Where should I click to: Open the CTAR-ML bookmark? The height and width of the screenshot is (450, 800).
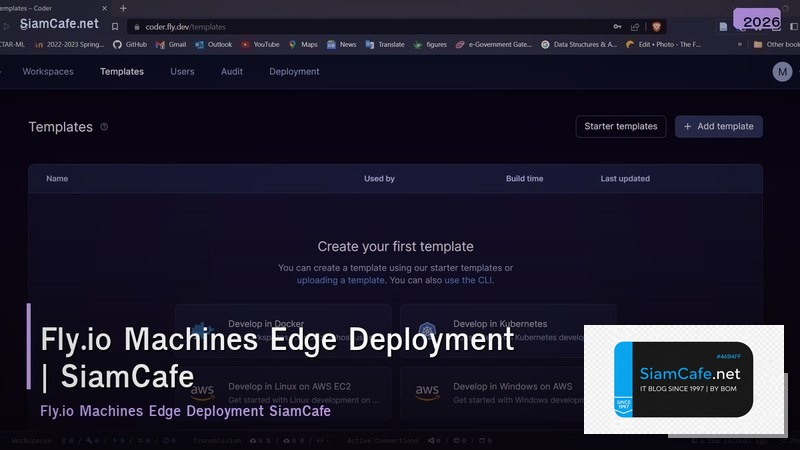12,44
